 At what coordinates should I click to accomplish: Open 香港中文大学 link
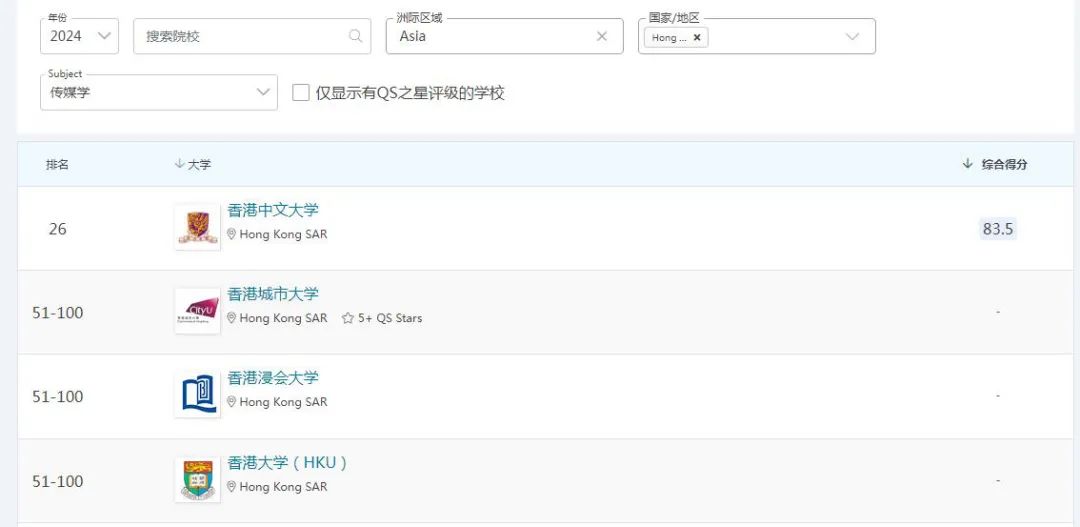pyautogui.click(x=273, y=210)
